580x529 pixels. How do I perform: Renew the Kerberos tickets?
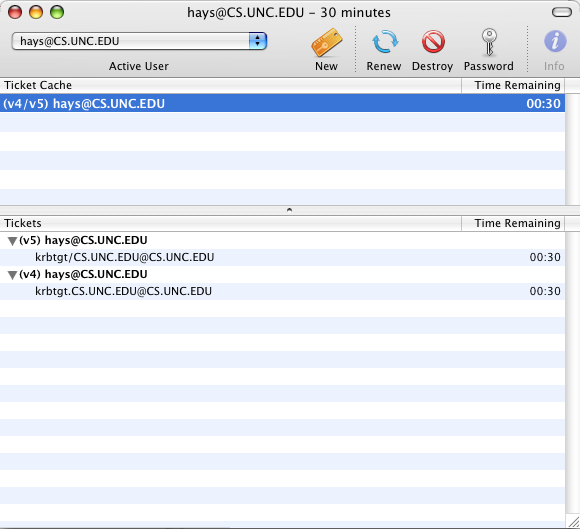click(384, 42)
